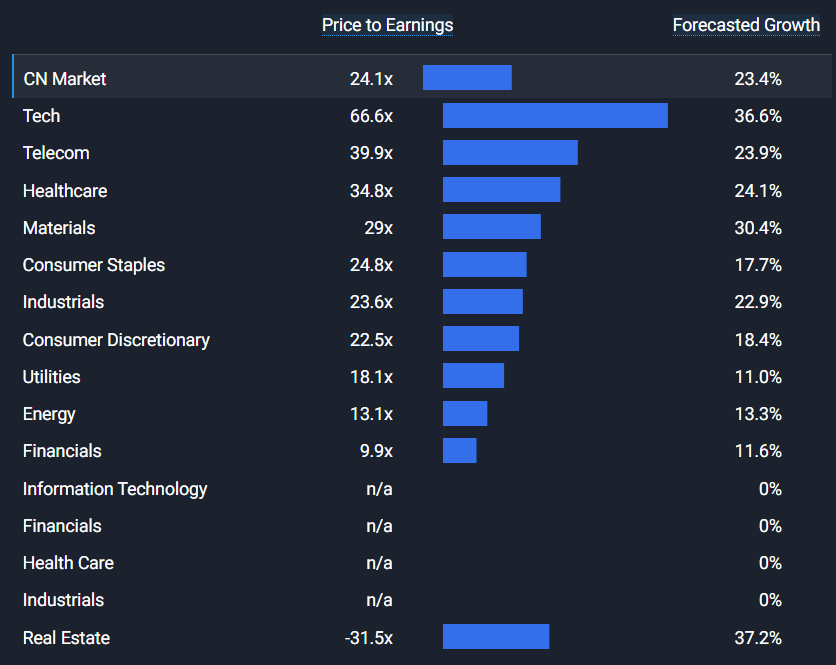Select the CN Market row
This screenshot has height=665, width=836.
[x=65, y=78]
